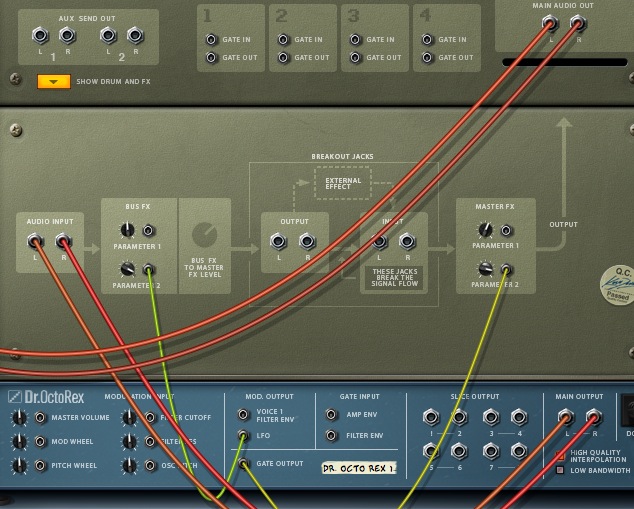The height and width of the screenshot is (509, 634).
Task: Select channel 3 Gate In jack
Action: (x=355, y=39)
